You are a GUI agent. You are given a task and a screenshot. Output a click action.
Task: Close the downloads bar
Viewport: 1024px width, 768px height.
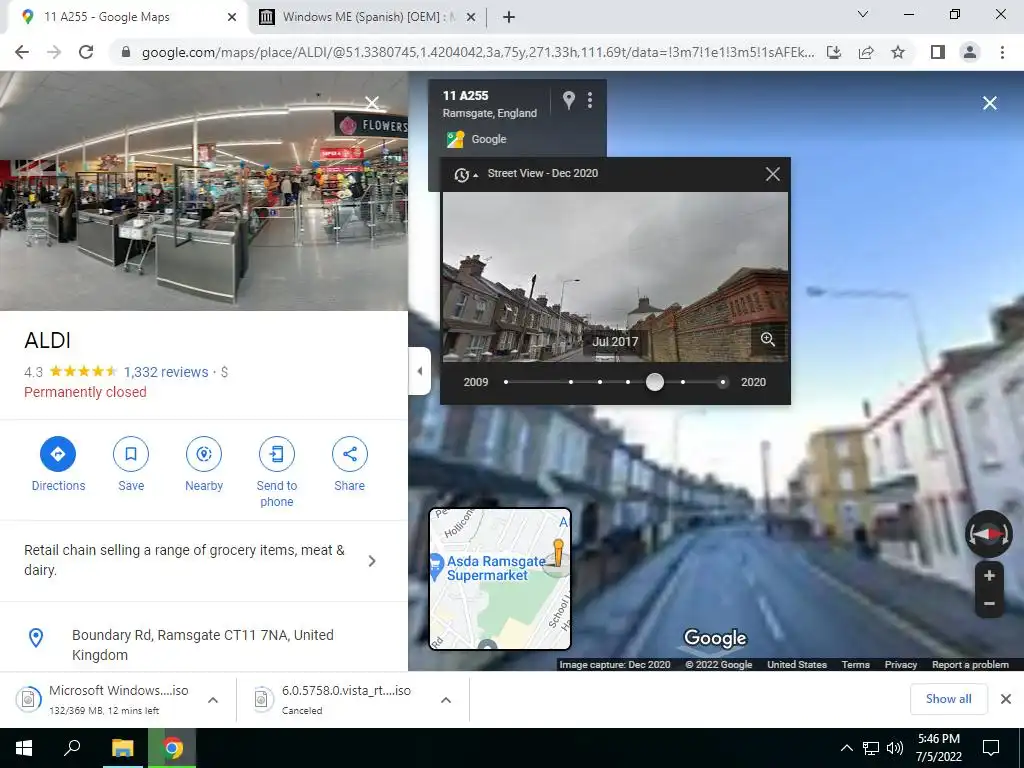(x=1006, y=699)
